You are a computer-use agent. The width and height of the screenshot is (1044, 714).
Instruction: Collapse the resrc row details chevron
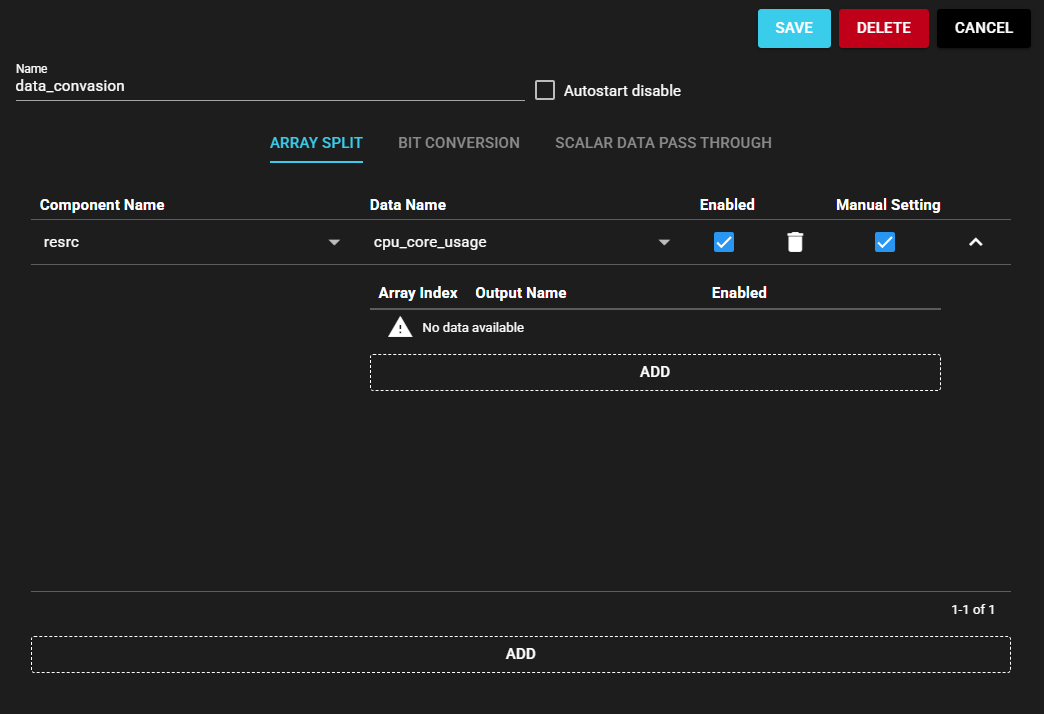pos(975,242)
